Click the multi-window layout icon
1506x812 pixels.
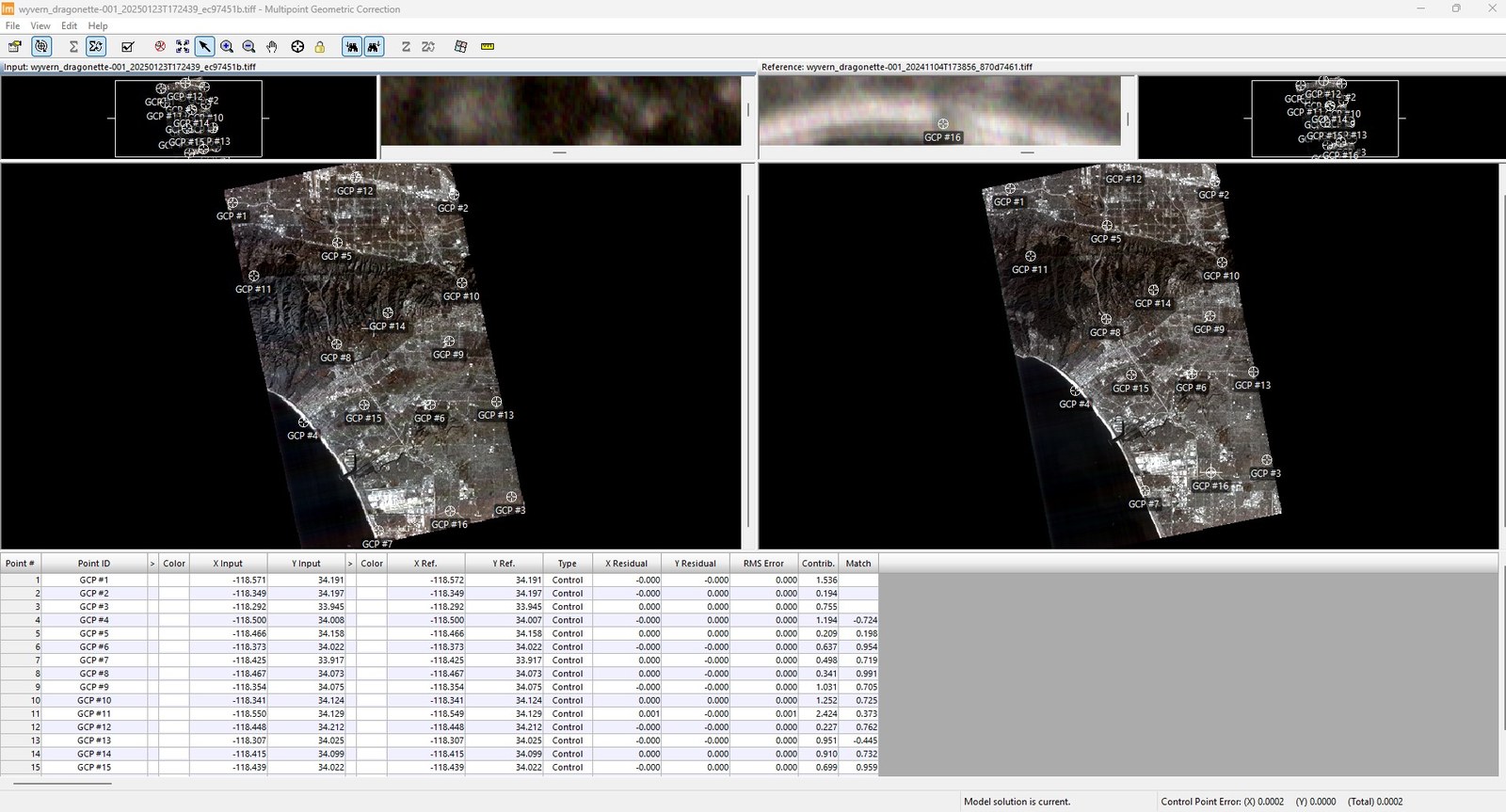pos(460,46)
